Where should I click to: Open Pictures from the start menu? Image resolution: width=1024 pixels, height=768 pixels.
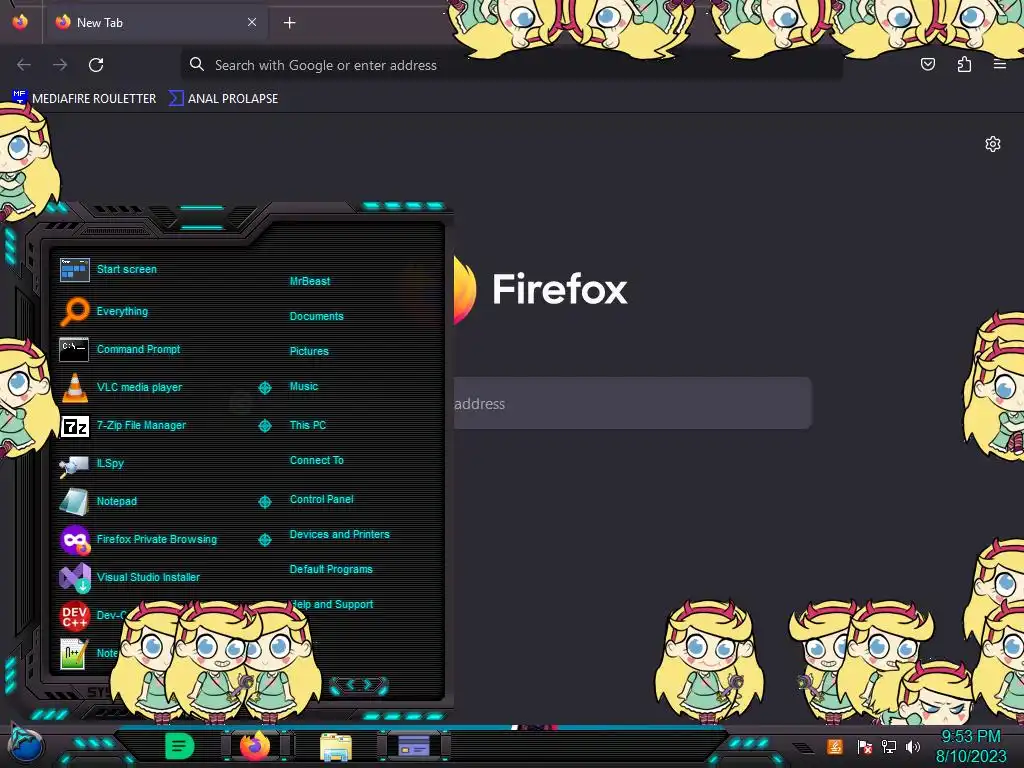pos(309,351)
